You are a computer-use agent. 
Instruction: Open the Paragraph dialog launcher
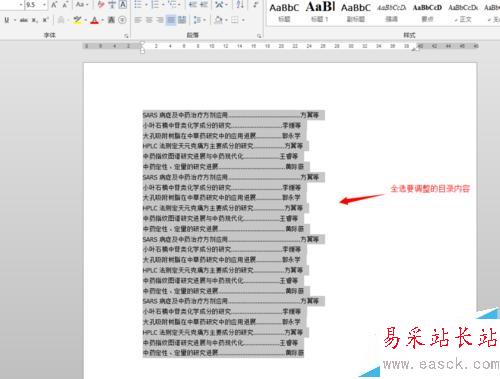[259, 35]
